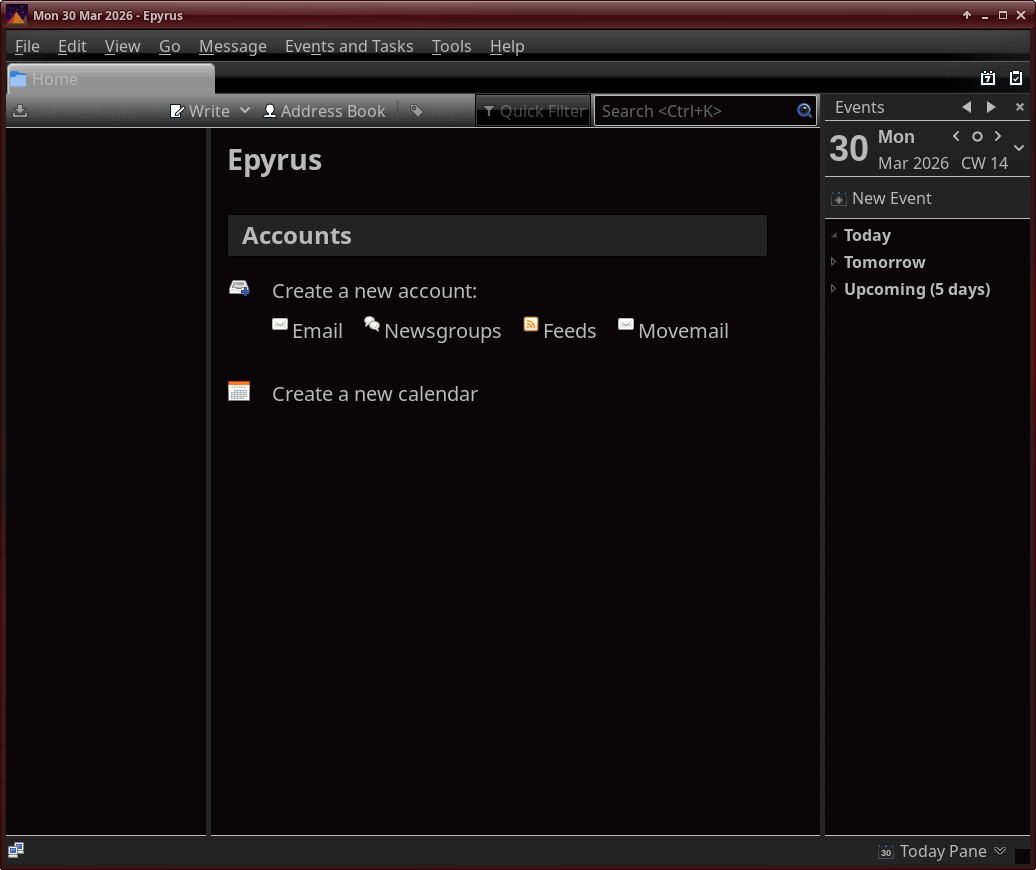Toggle the Quick Filter bar
The width and height of the screenshot is (1036, 870).
(x=534, y=111)
